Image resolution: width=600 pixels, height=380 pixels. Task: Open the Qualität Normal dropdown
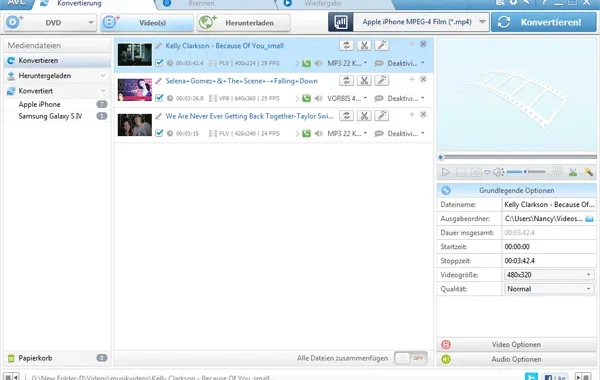548,289
